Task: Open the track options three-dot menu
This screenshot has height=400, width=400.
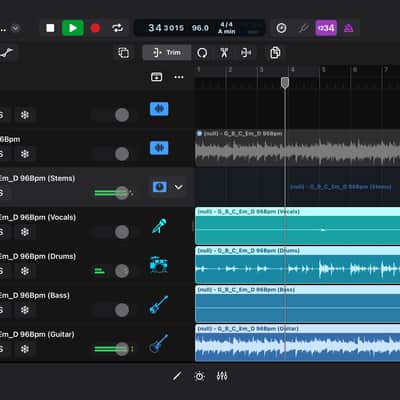Action: (x=179, y=77)
